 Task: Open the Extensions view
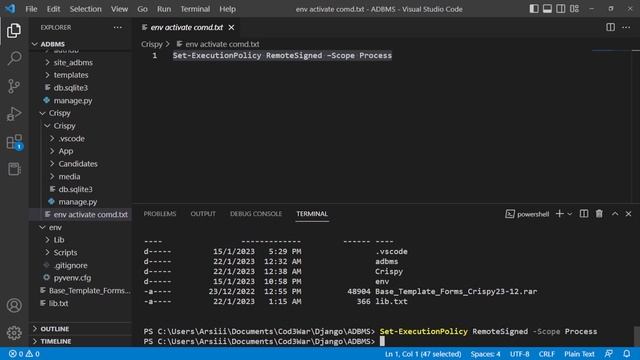point(14,142)
